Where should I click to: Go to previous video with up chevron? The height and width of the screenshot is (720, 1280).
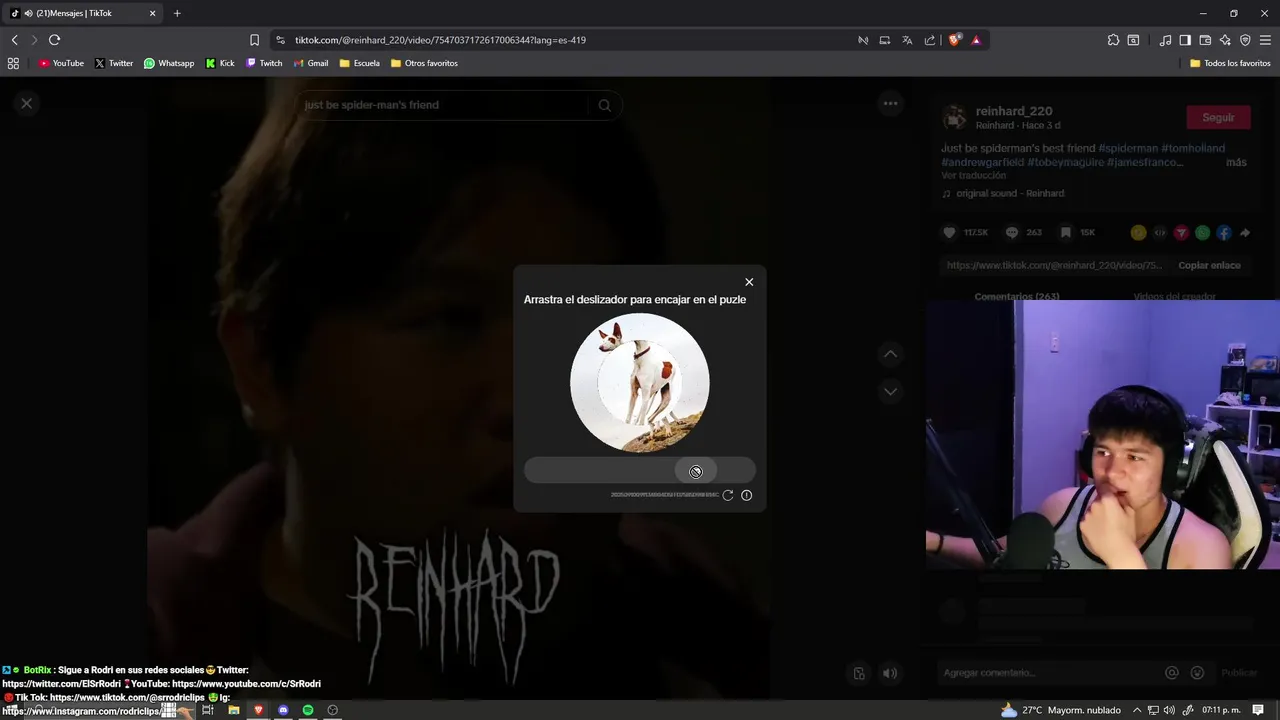pos(890,354)
